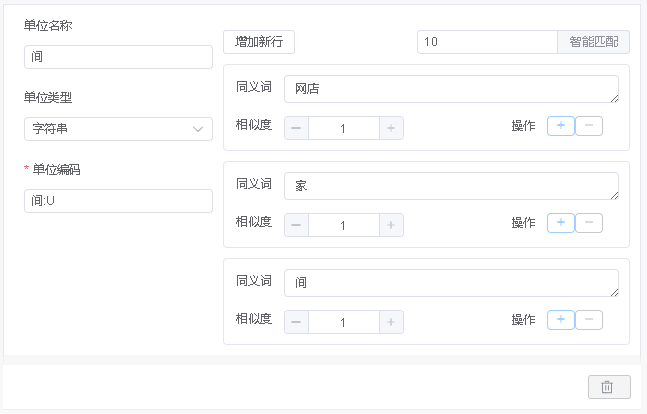Add a row after the 网店 synonym
The width and height of the screenshot is (647, 414).
[561, 126]
